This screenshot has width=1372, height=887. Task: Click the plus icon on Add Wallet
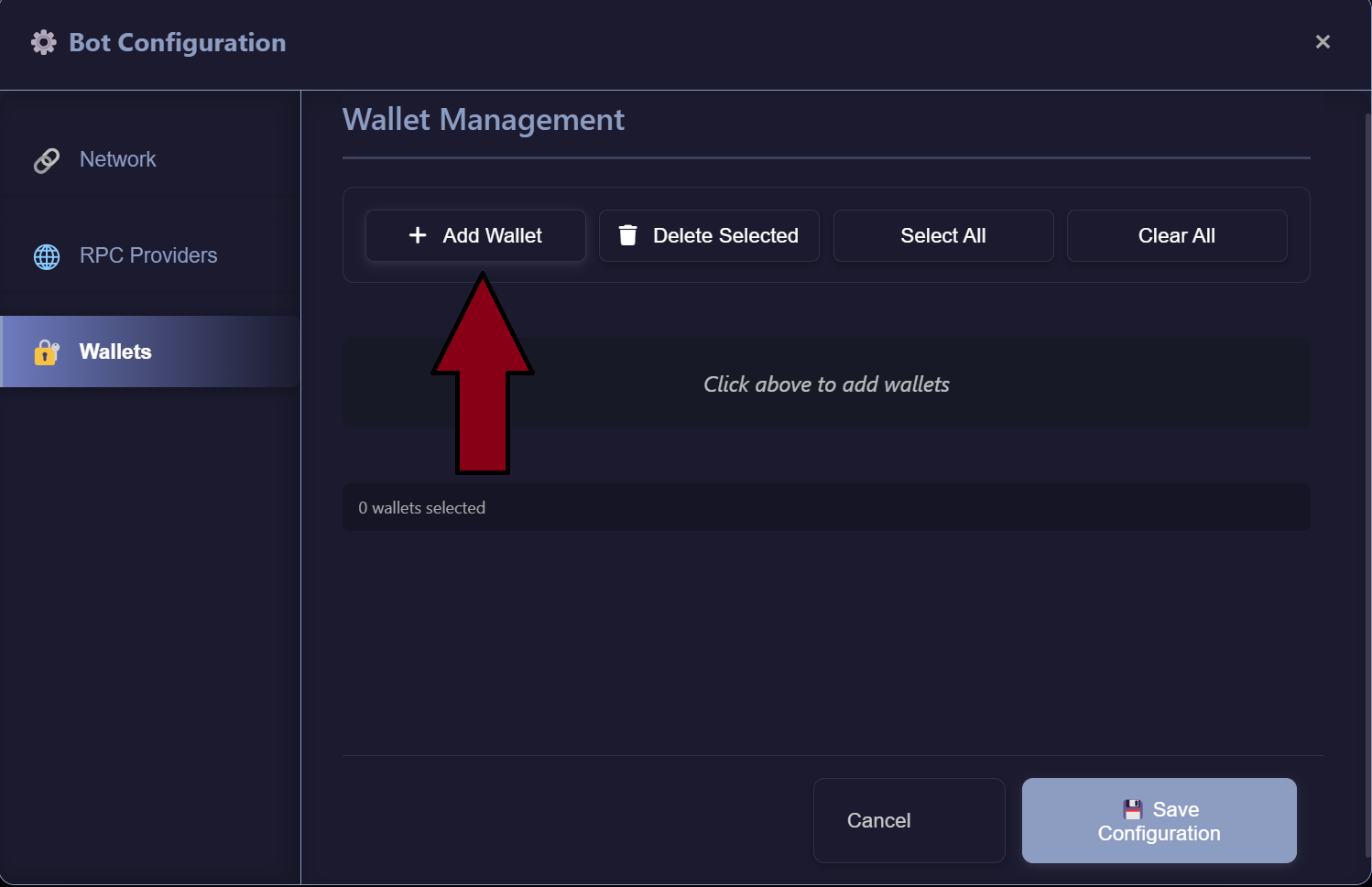click(418, 235)
